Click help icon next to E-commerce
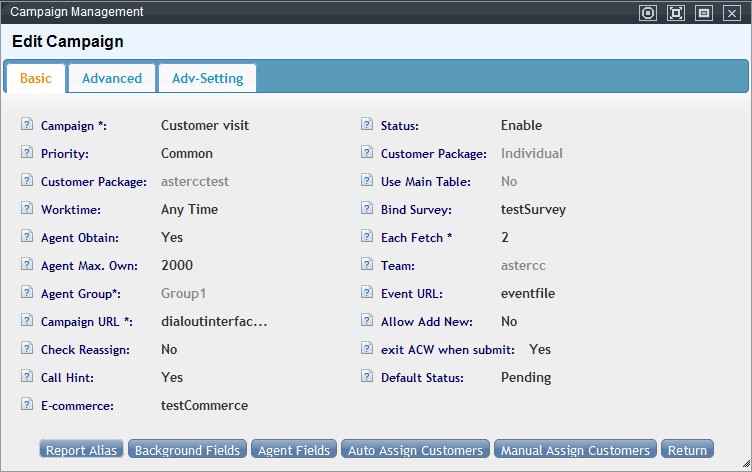752x472 pixels. click(x=26, y=406)
